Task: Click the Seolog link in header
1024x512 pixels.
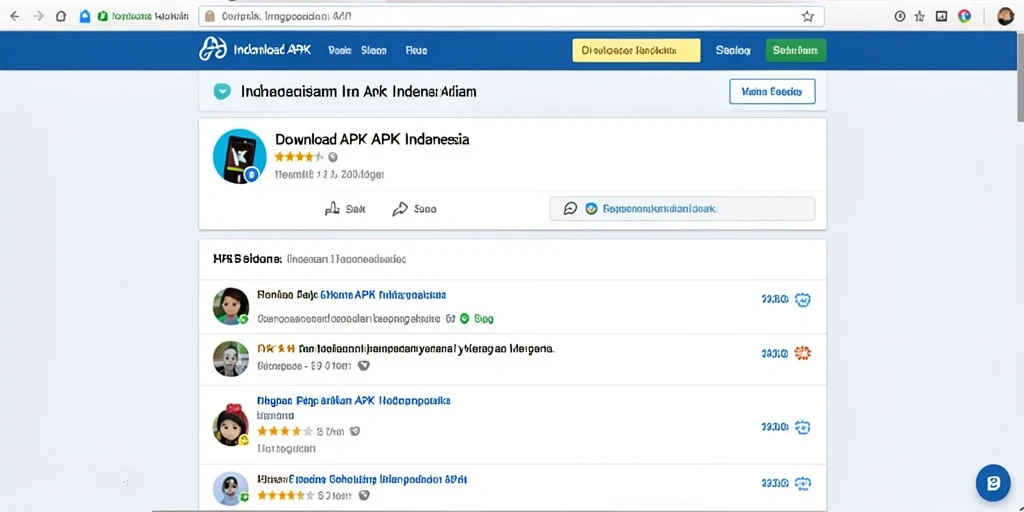Action: [733, 50]
